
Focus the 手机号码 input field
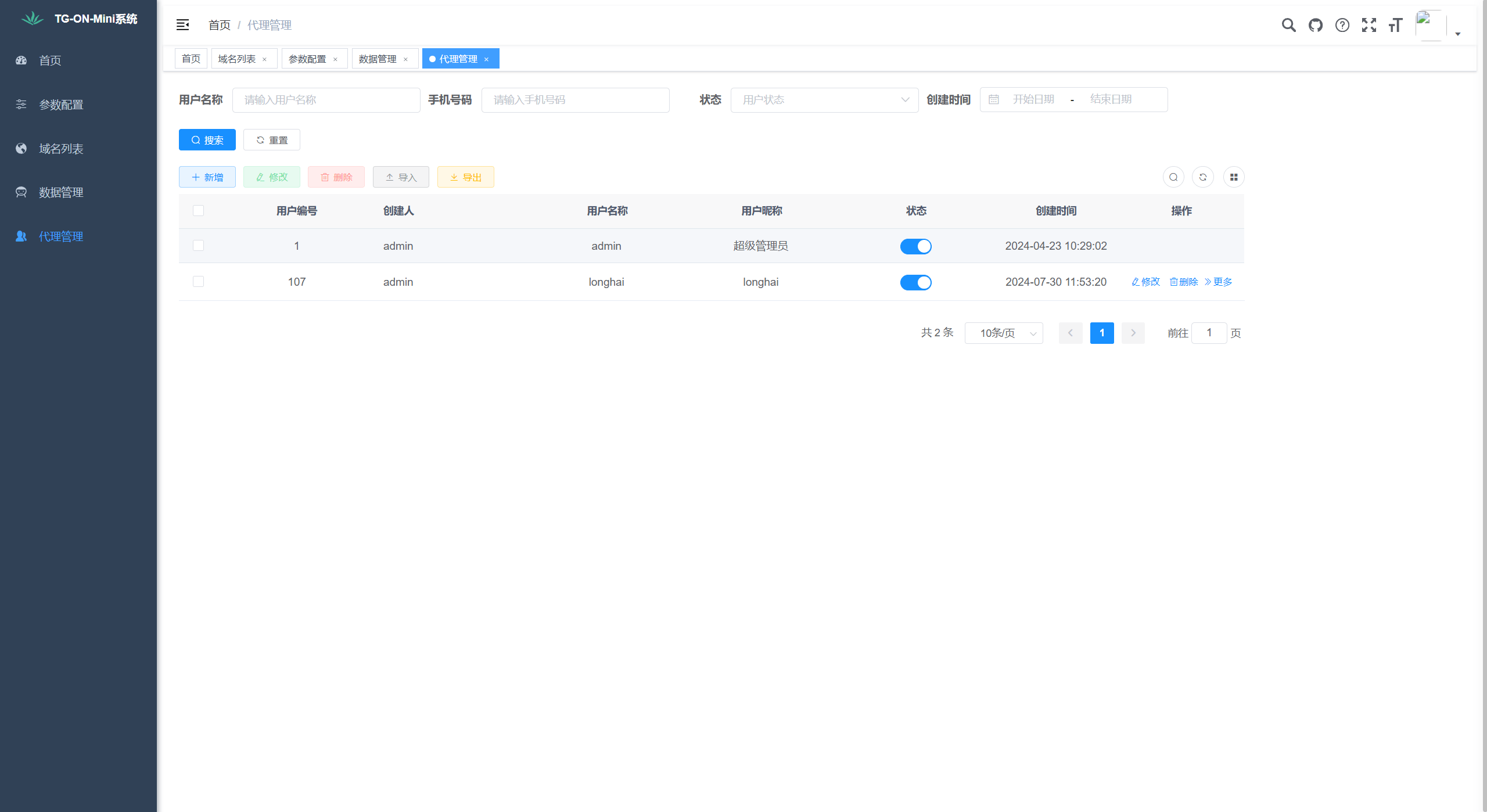coord(576,100)
